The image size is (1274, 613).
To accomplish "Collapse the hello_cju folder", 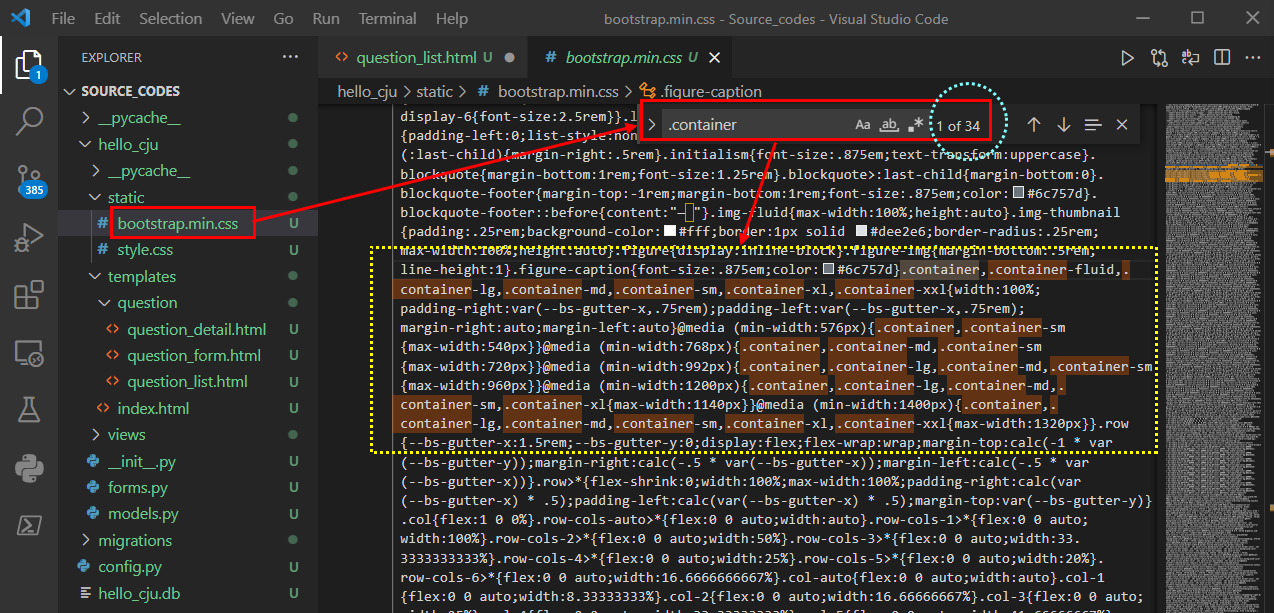I will (x=86, y=144).
